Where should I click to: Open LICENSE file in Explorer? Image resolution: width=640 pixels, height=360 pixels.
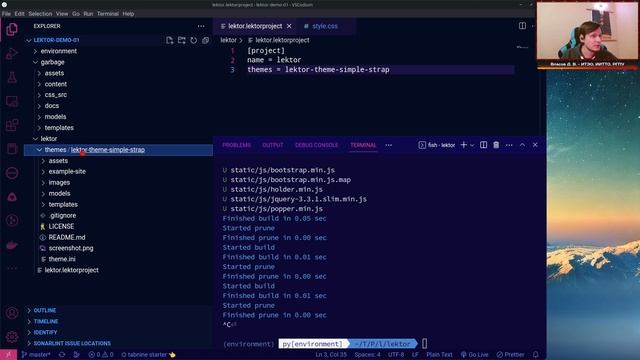(61, 227)
